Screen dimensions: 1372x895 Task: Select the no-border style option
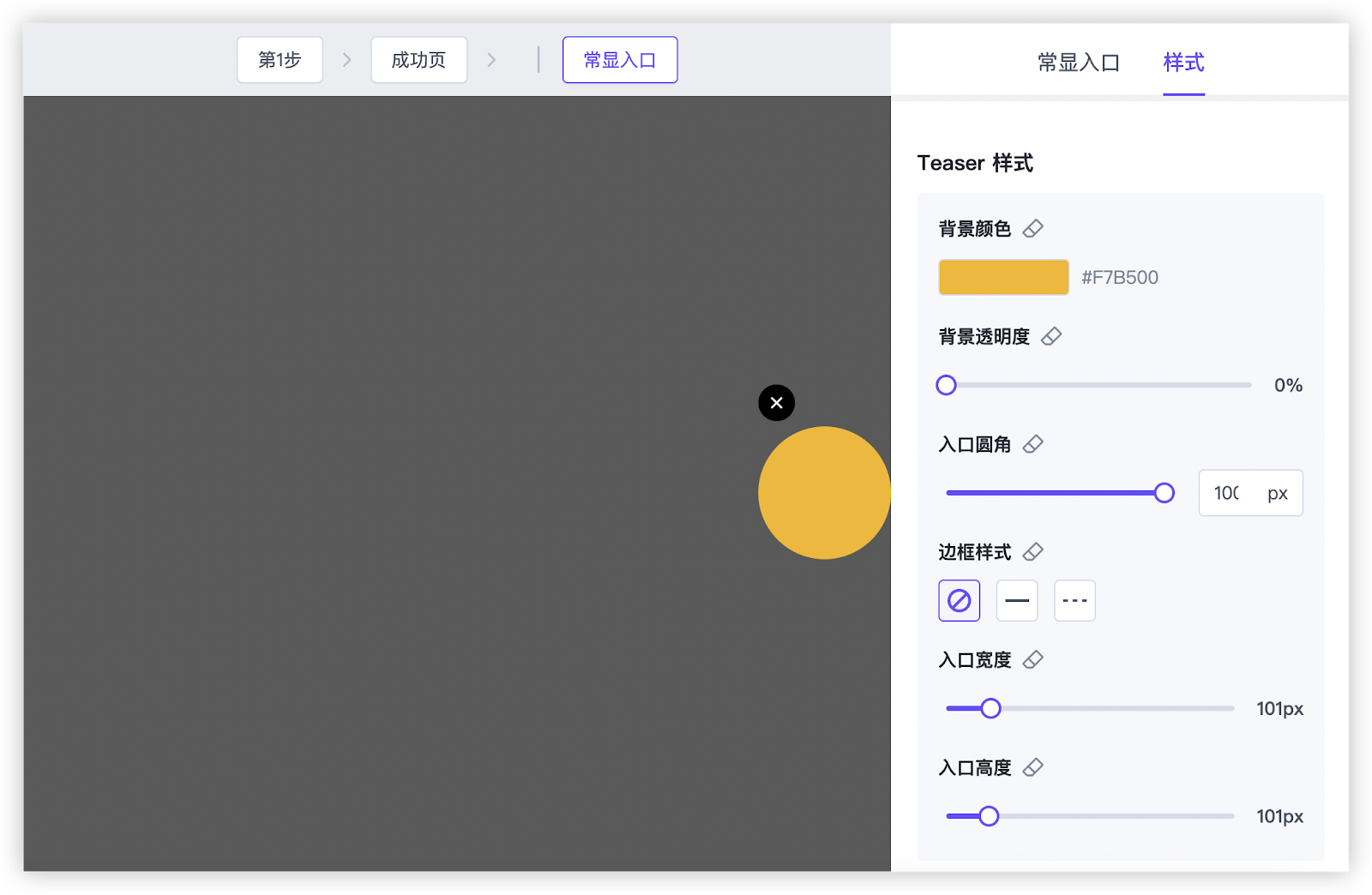click(959, 601)
